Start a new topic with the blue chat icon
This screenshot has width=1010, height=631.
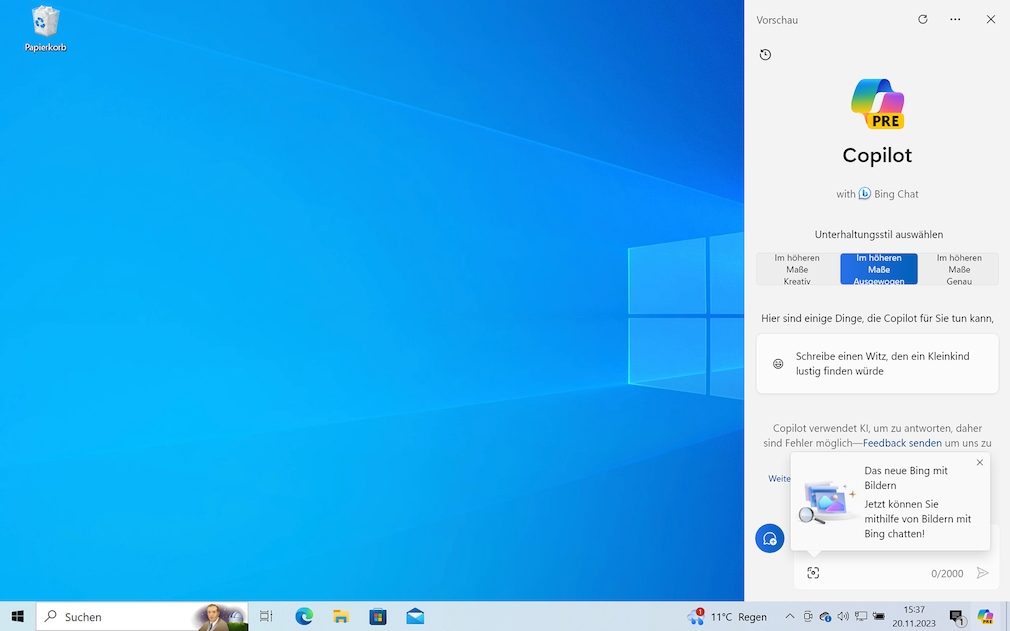click(769, 538)
